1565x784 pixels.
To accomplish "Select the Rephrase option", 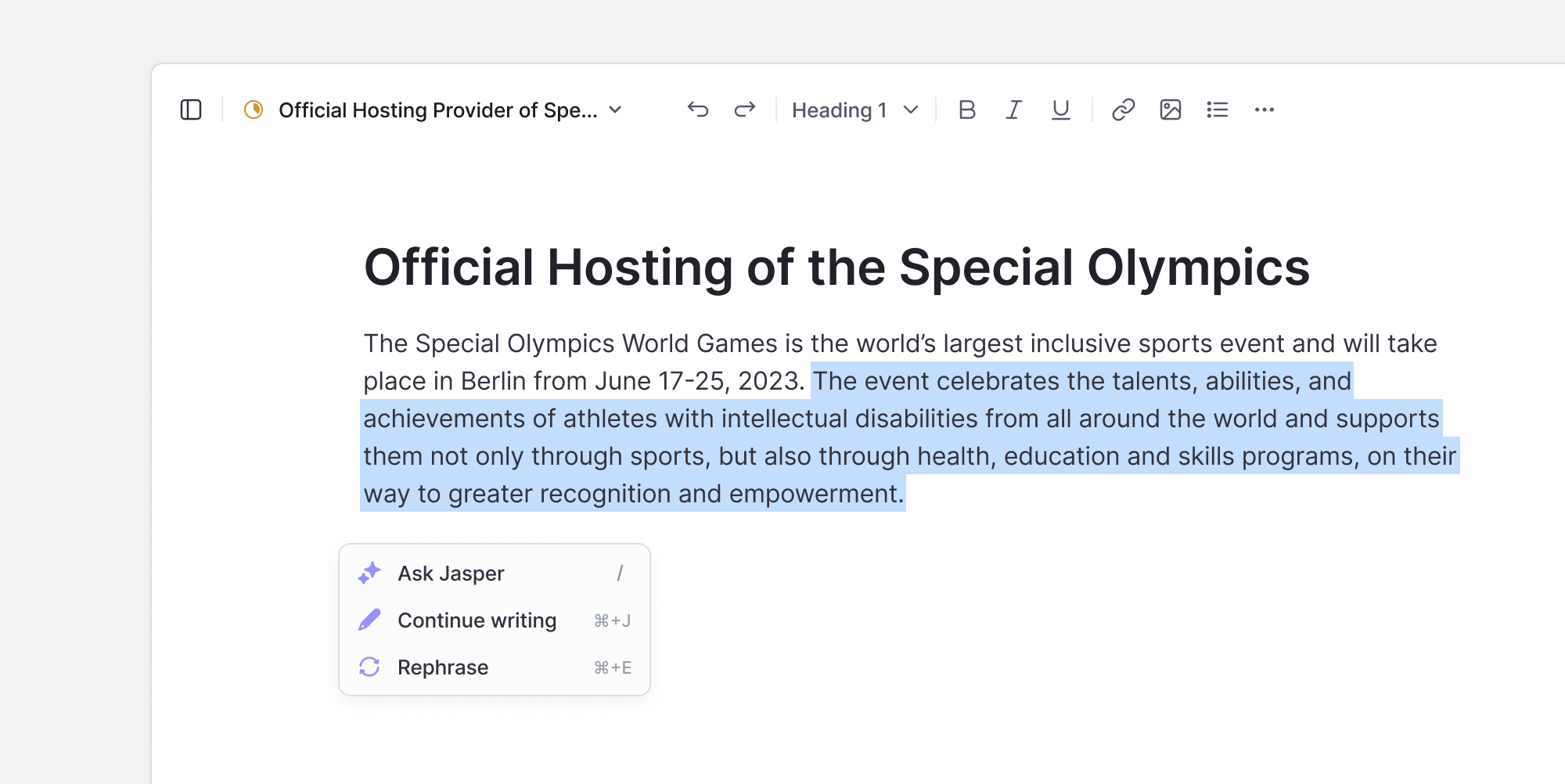I will [x=495, y=667].
